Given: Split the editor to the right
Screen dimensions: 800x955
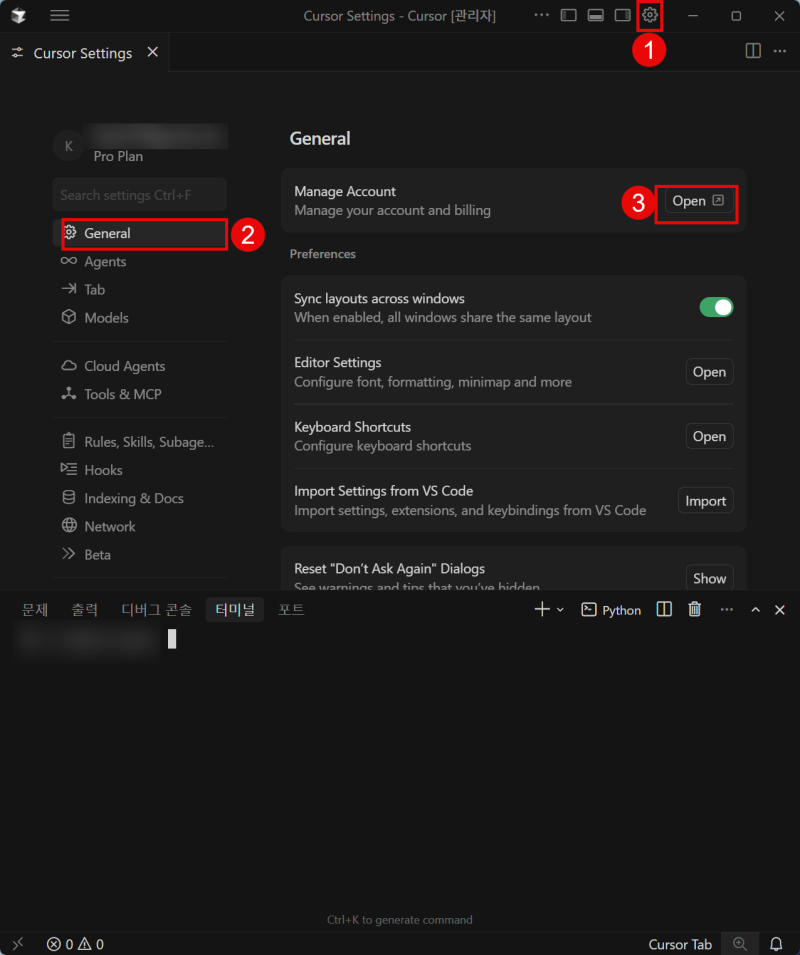Looking at the screenshot, I should (x=753, y=51).
